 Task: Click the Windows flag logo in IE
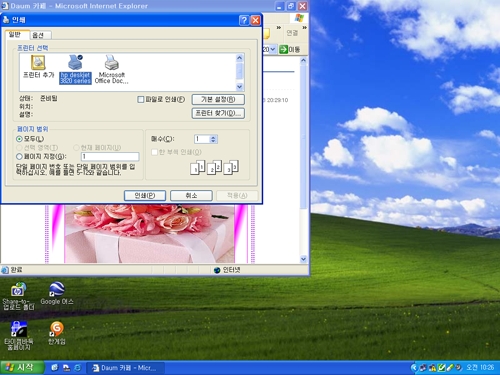tap(299, 18)
